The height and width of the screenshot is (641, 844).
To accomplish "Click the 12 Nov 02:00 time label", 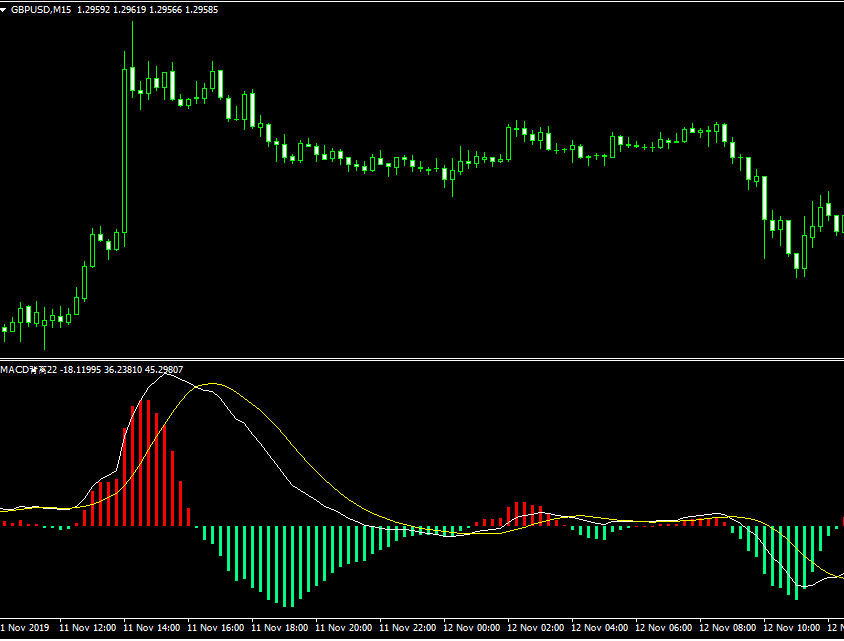I will [536, 628].
